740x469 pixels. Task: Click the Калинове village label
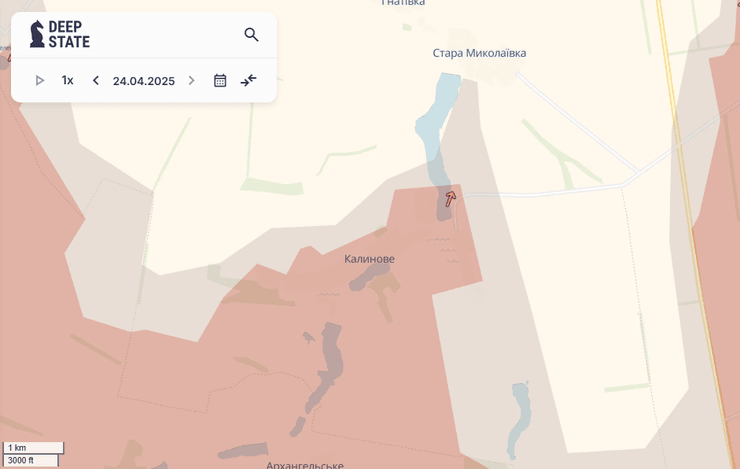(x=369, y=259)
